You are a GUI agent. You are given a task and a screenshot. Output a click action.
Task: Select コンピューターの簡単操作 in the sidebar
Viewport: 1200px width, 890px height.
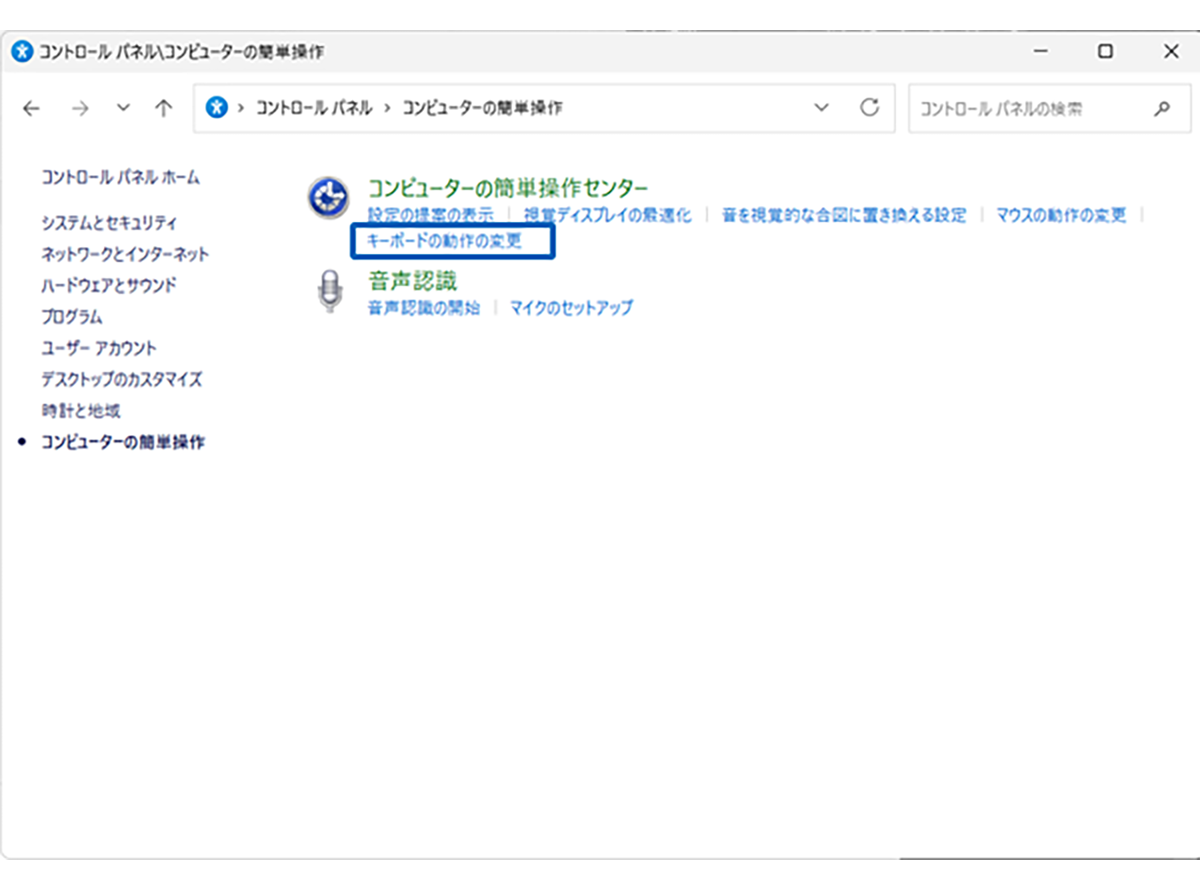(127, 441)
